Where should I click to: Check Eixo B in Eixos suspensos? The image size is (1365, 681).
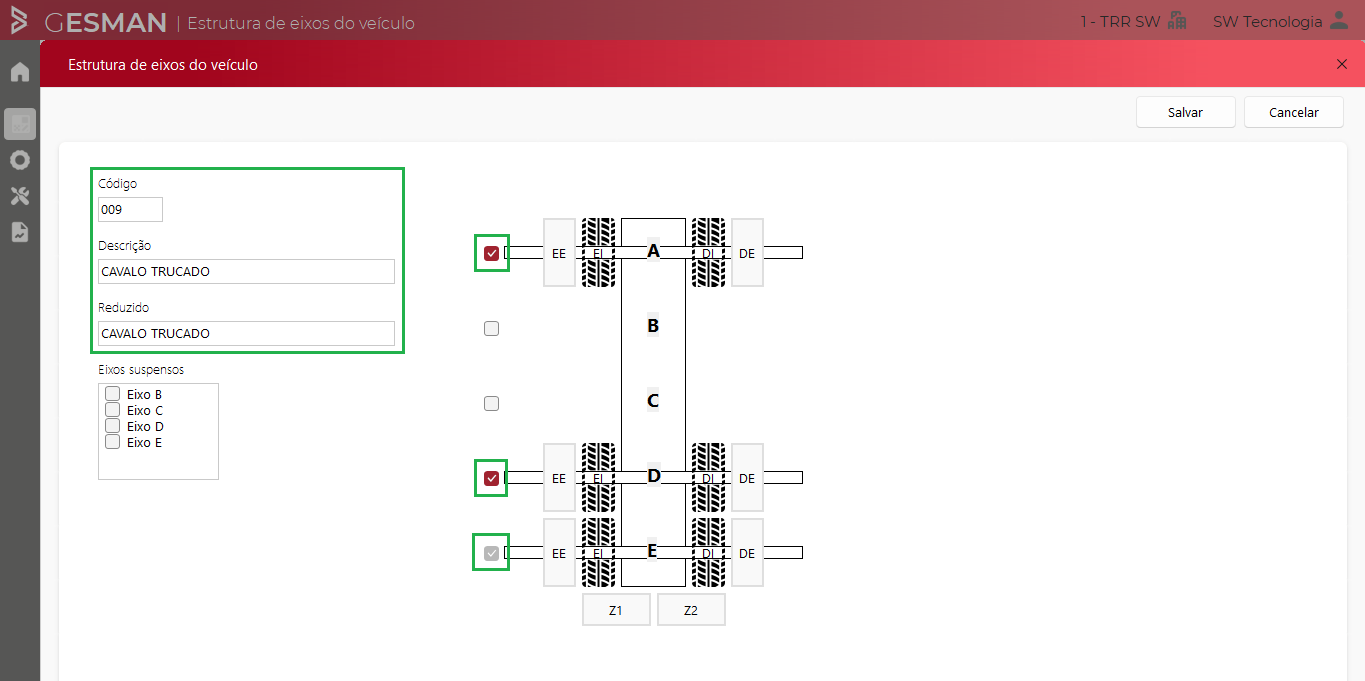click(x=113, y=394)
